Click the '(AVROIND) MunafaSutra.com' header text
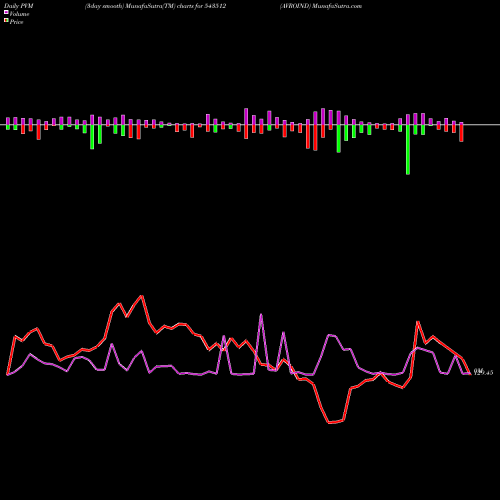This screenshot has height=500, width=500. 321,6
